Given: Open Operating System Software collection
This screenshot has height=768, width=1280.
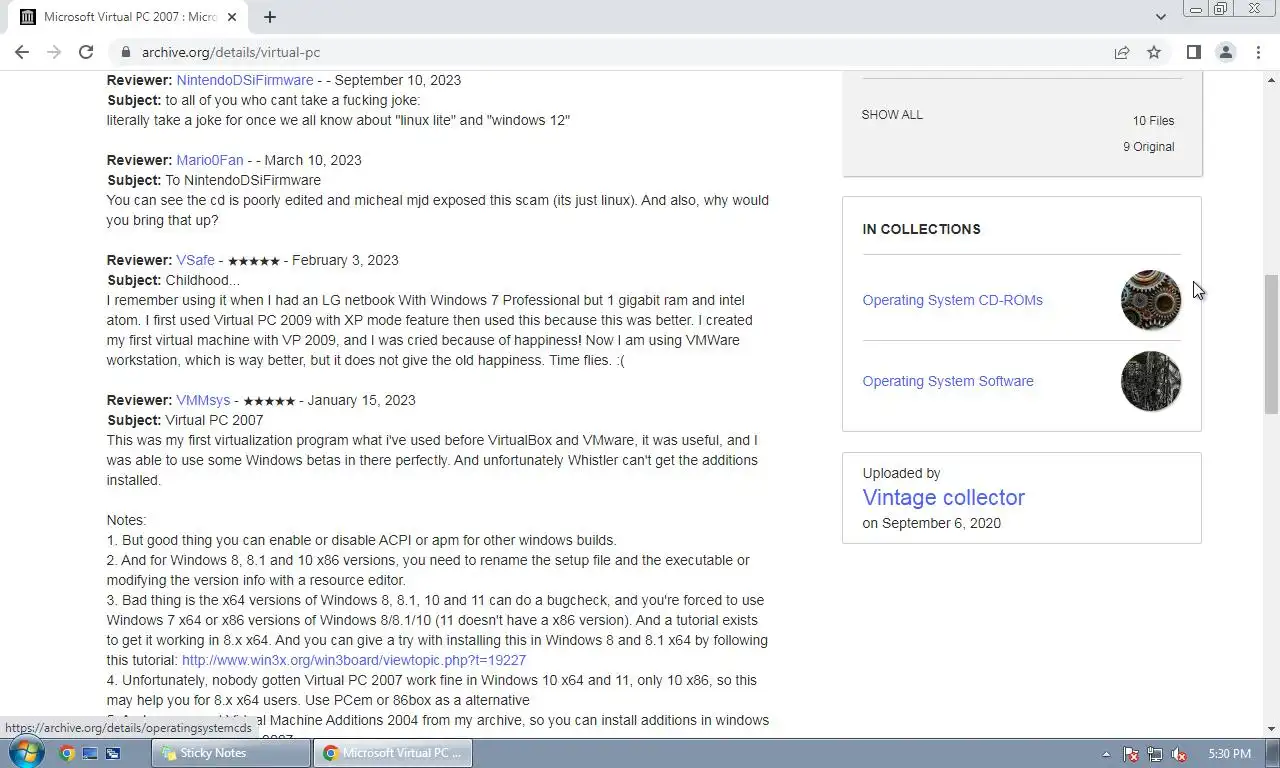Looking at the screenshot, I should coord(948,381).
